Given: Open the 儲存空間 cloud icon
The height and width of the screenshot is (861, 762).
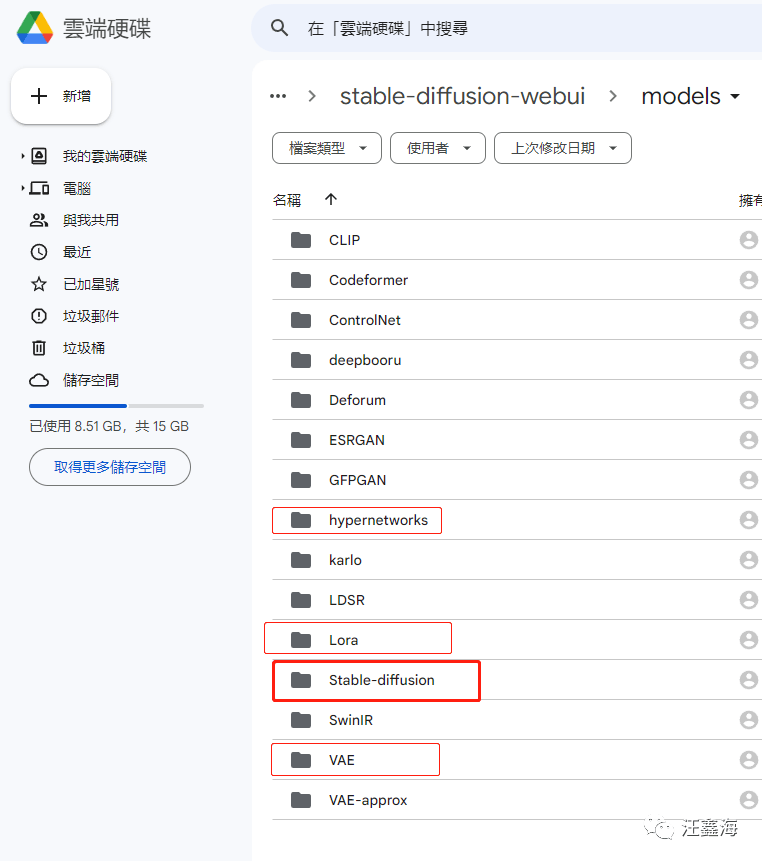Looking at the screenshot, I should tap(38, 380).
